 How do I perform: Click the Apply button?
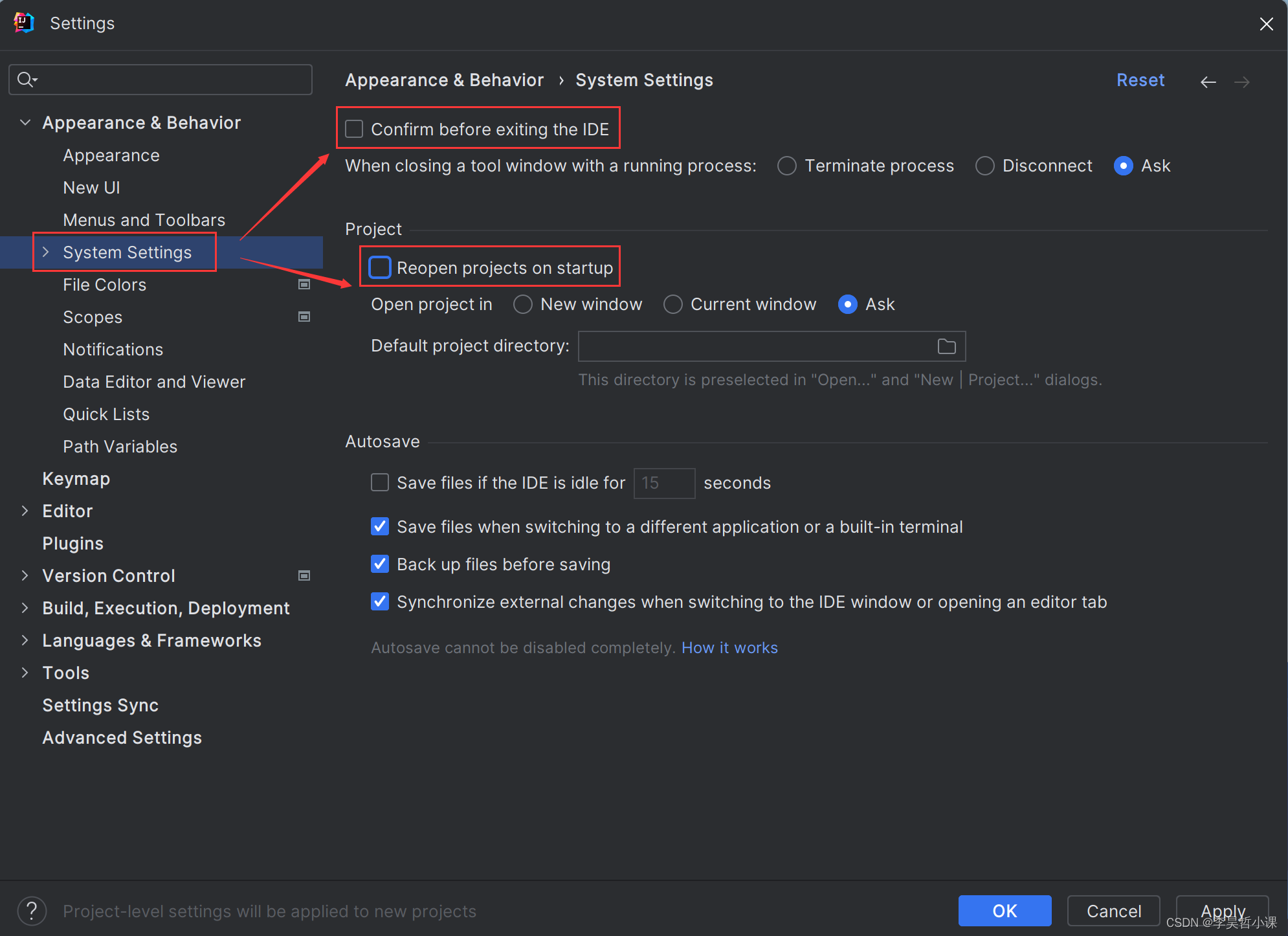point(1222,911)
